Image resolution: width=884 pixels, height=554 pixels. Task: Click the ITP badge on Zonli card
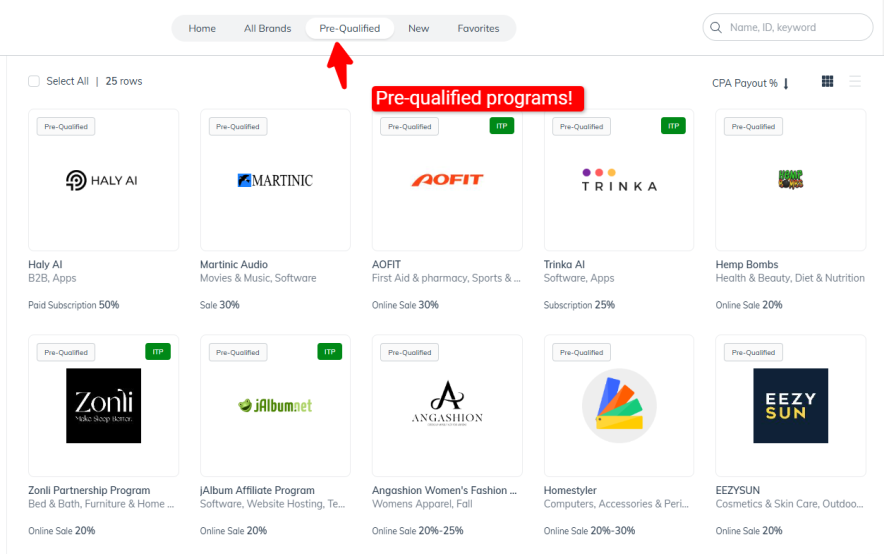[158, 352]
